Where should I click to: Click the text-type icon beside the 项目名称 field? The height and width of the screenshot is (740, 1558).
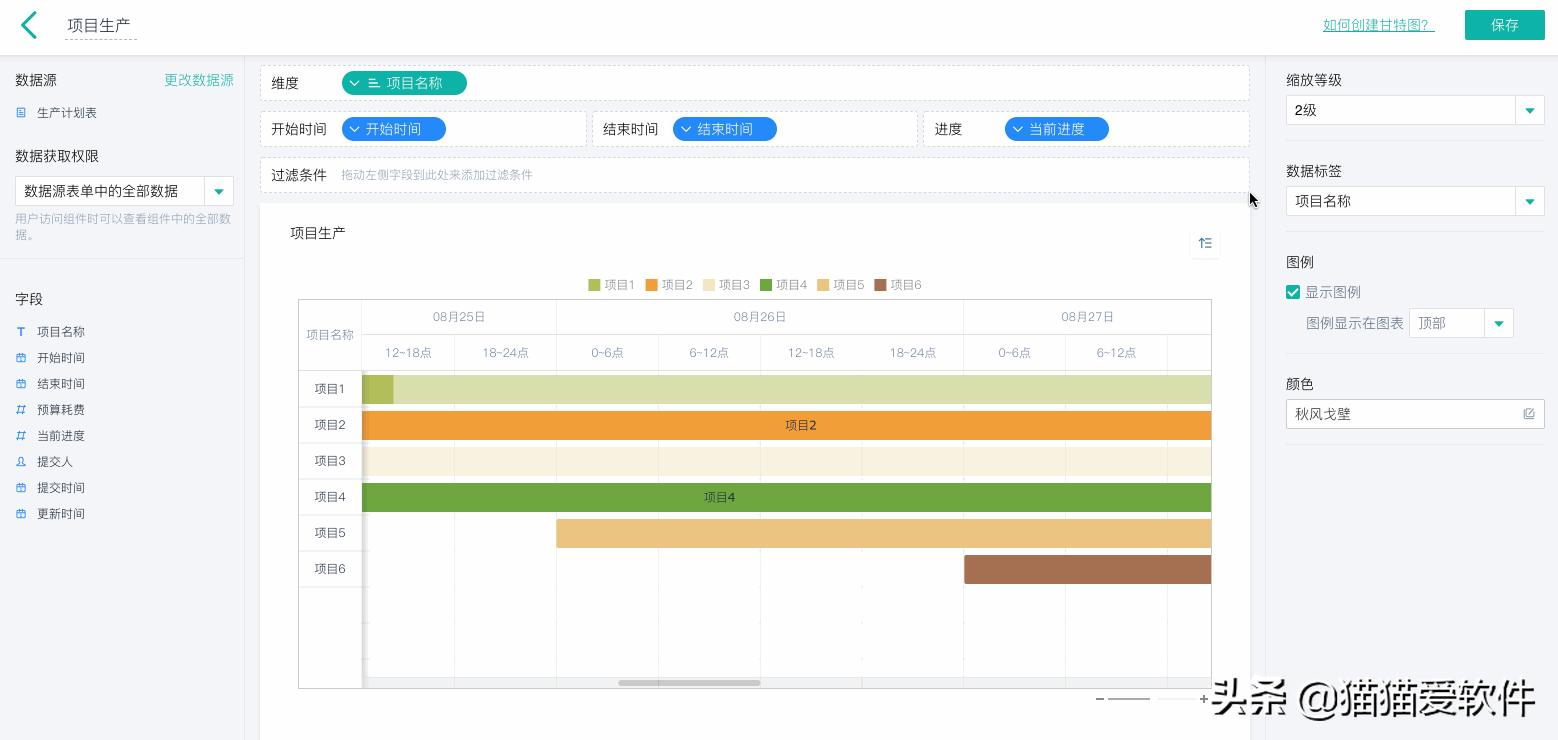coord(21,332)
